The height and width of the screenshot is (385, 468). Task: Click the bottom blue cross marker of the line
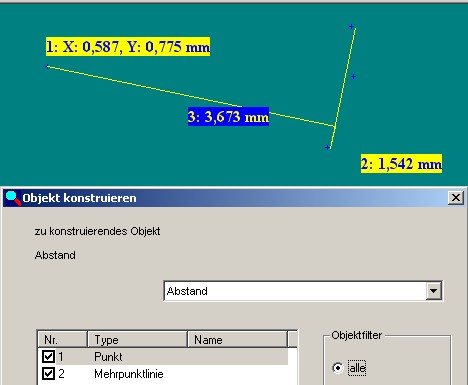327,147
